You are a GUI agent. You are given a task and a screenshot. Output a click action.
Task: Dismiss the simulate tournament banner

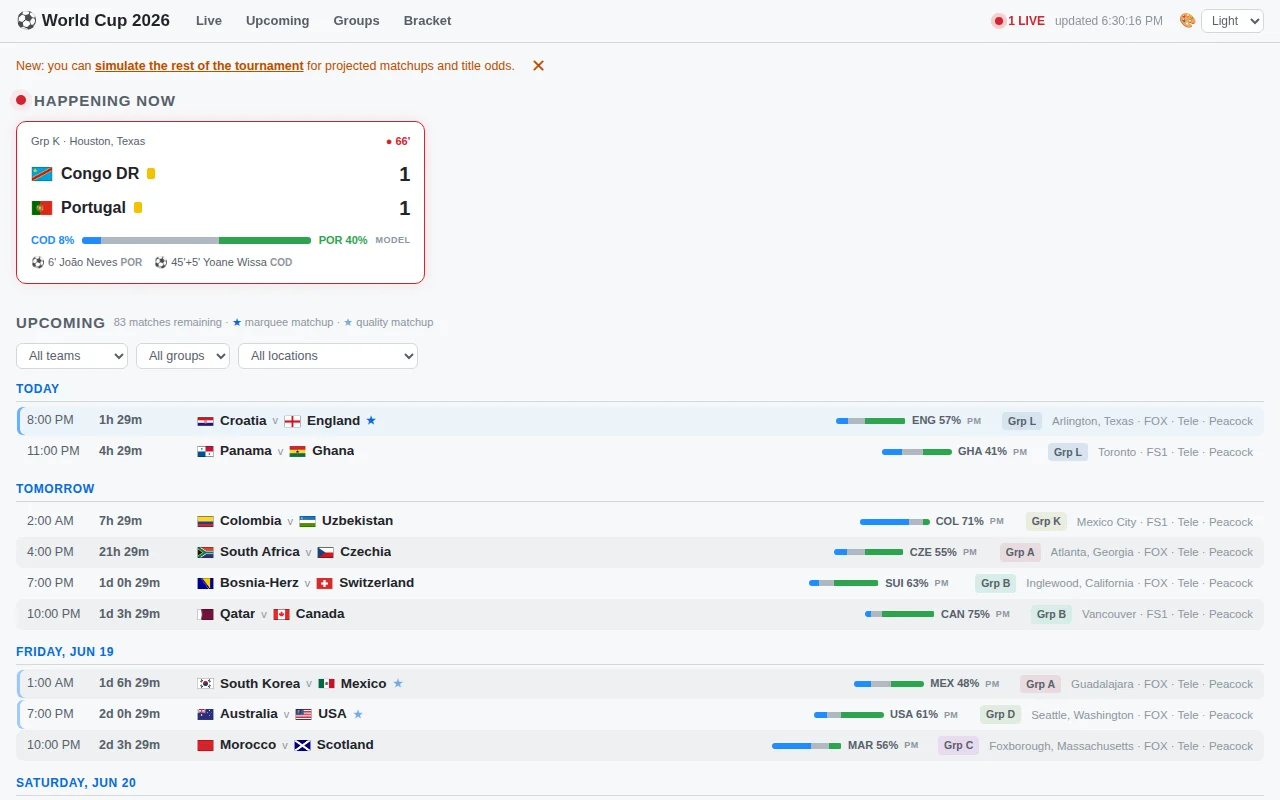click(538, 66)
